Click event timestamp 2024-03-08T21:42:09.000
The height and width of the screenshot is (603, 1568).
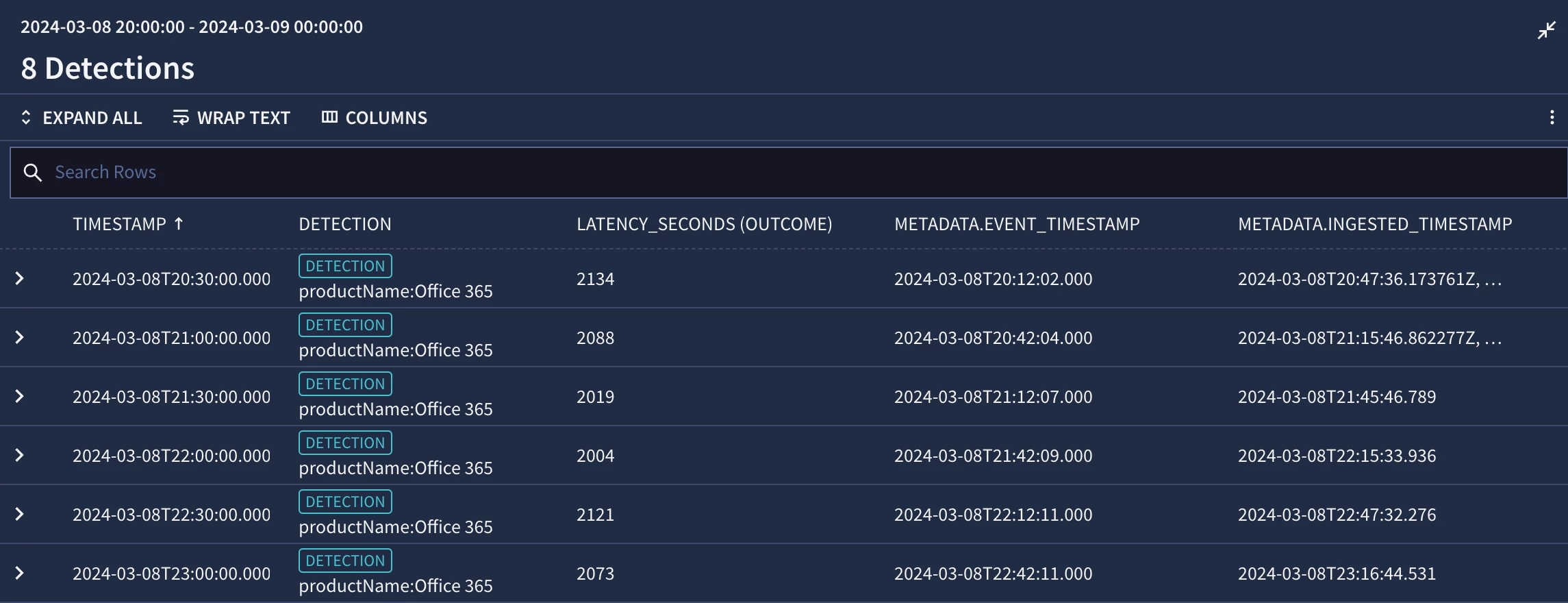coord(993,456)
